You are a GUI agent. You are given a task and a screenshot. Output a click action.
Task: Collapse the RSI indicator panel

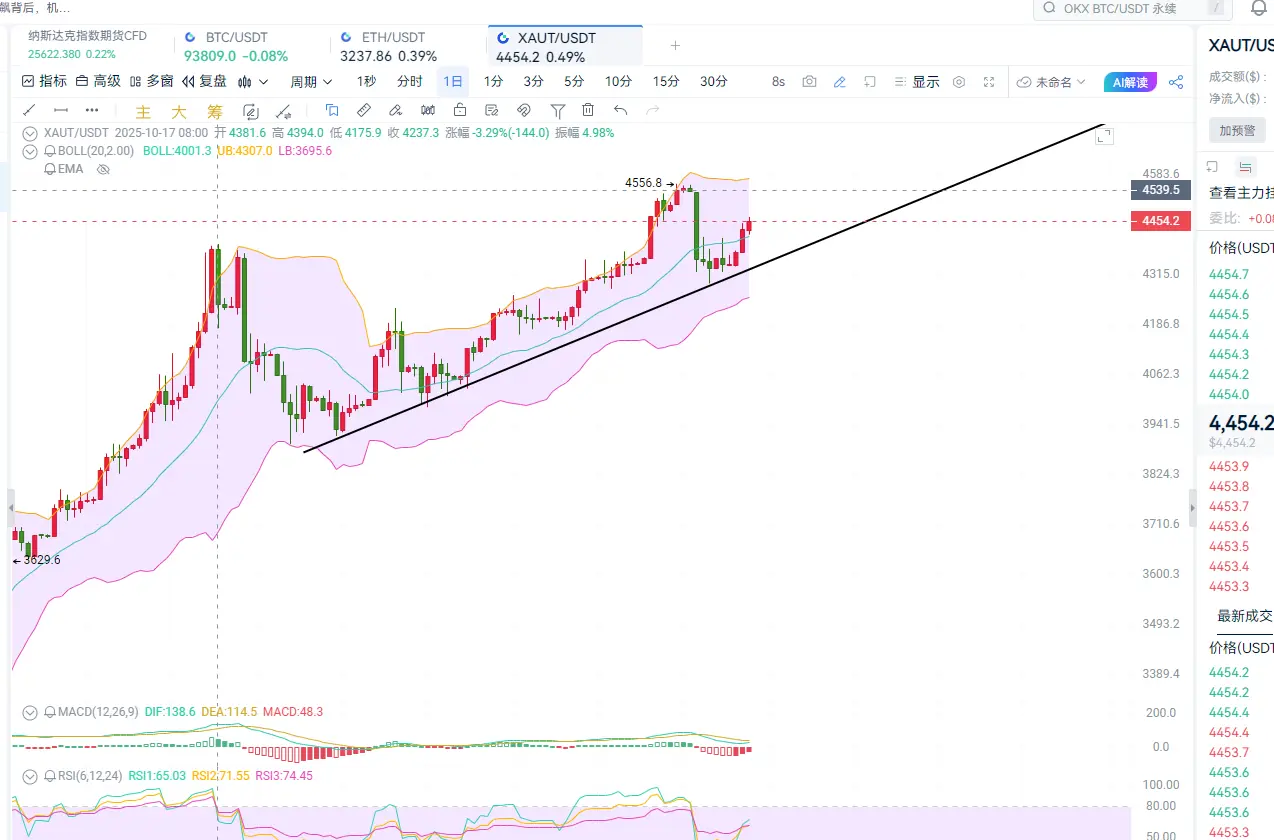point(30,776)
